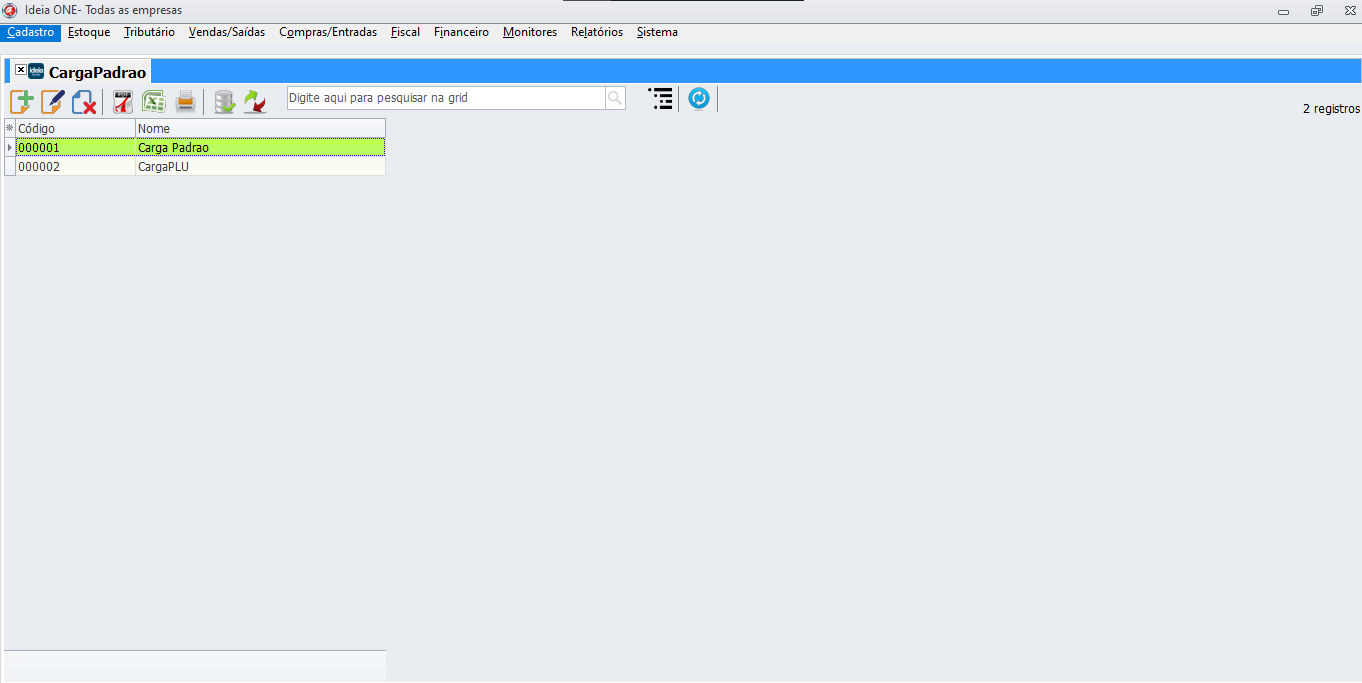Click the Nome column header

click(x=260, y=128)
